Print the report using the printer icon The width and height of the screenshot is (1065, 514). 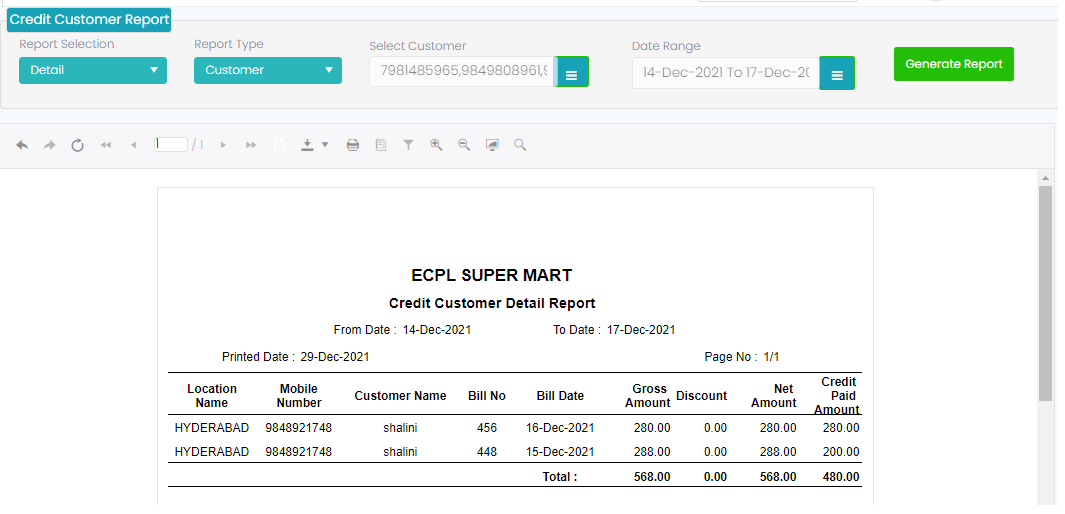pos(353,145)
